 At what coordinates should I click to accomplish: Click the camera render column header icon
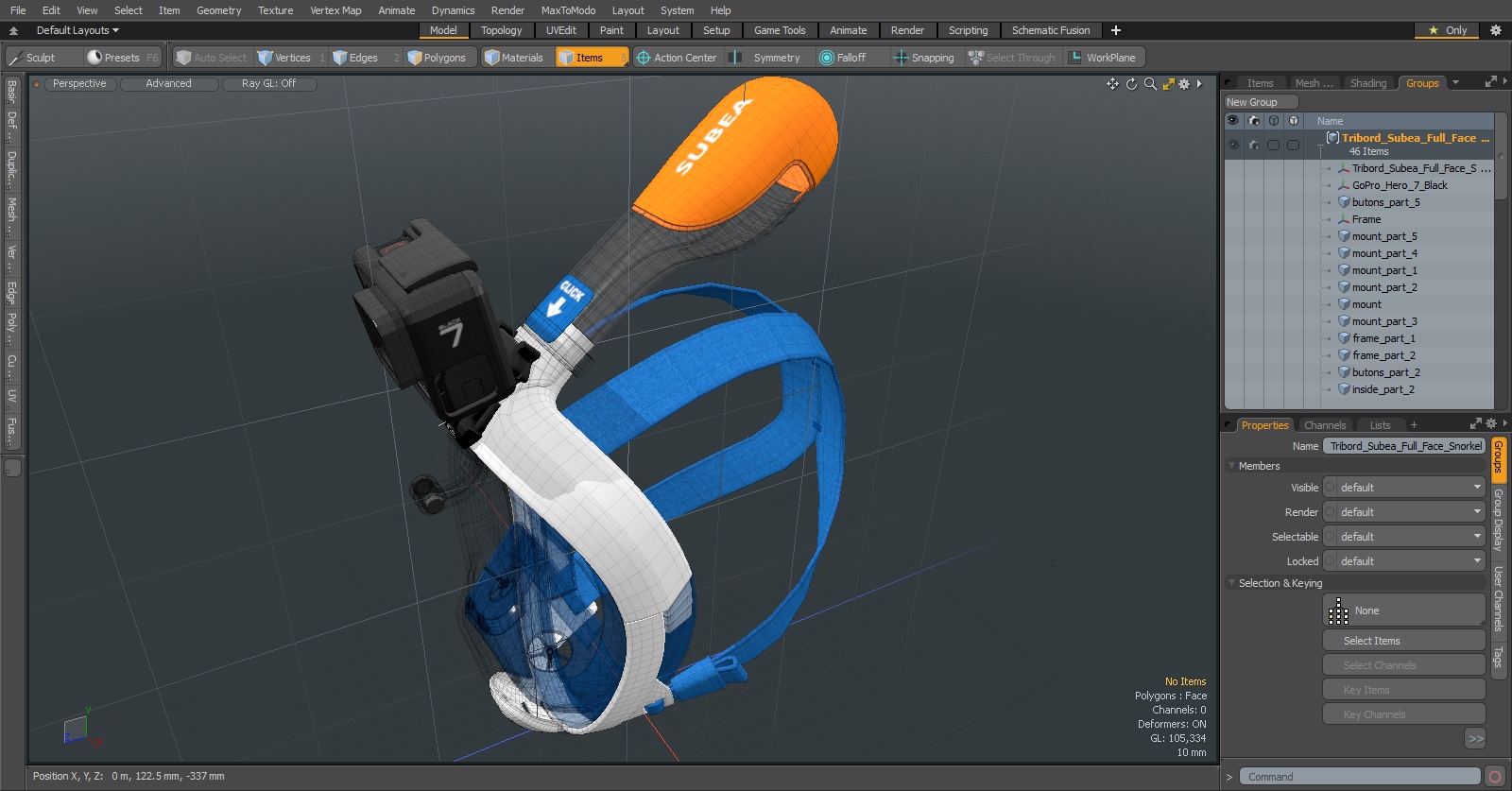1254,121
